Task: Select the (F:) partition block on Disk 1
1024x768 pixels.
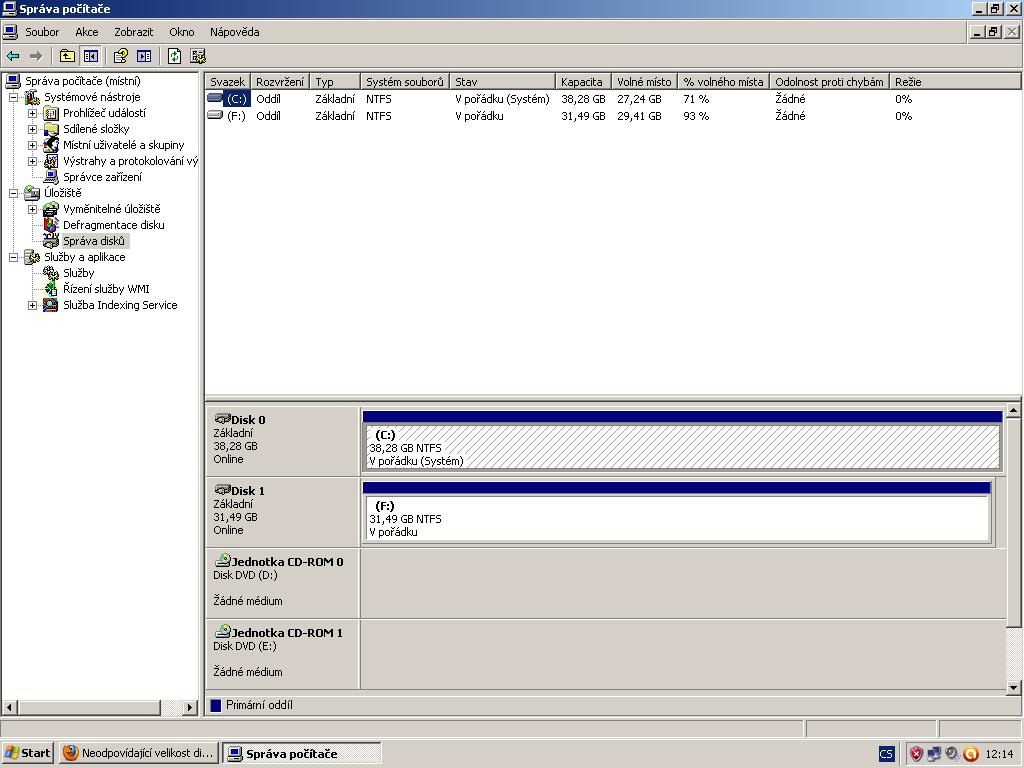Action: [677, 519]
